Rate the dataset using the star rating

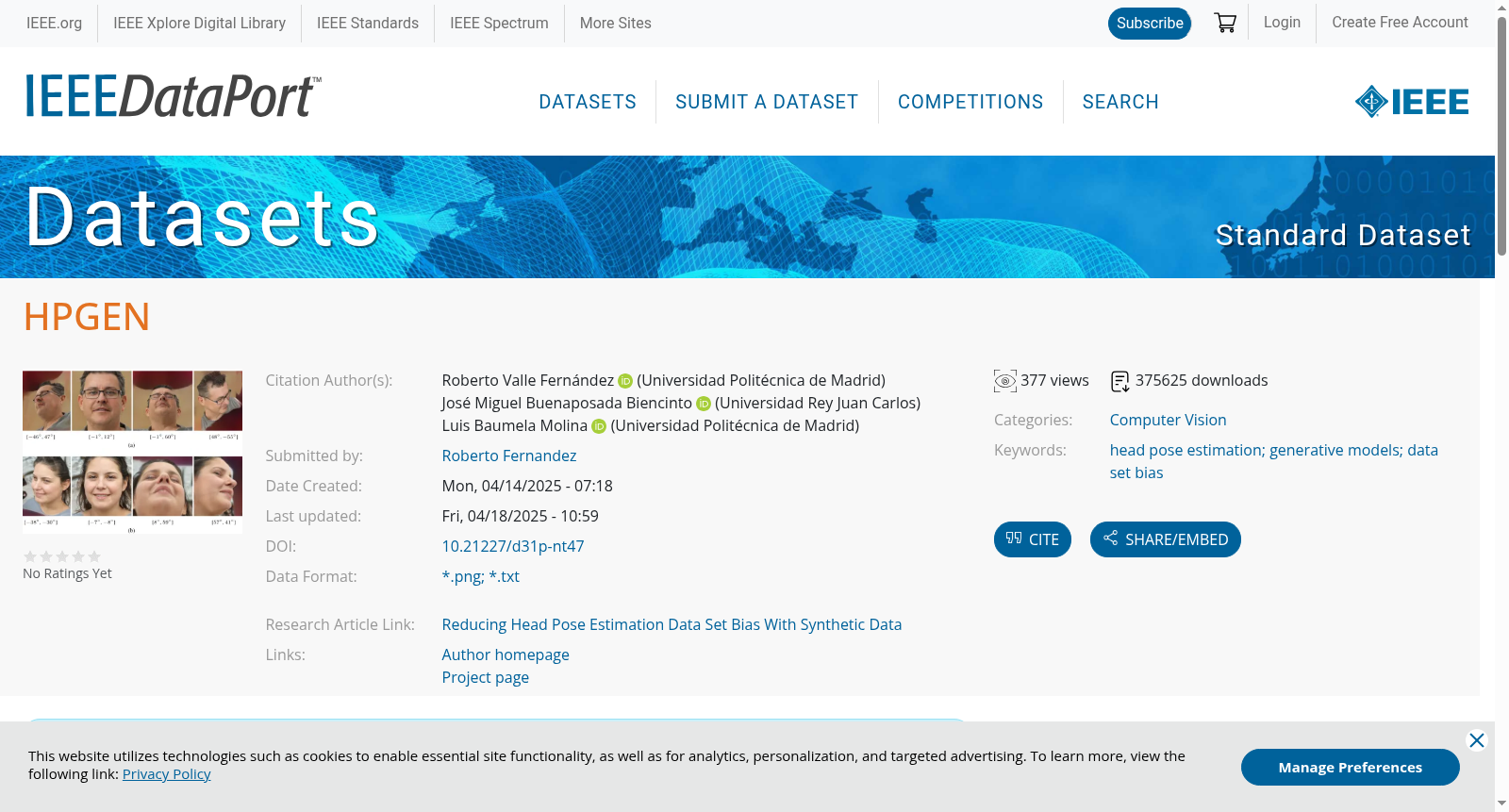(x=62, y=556)
